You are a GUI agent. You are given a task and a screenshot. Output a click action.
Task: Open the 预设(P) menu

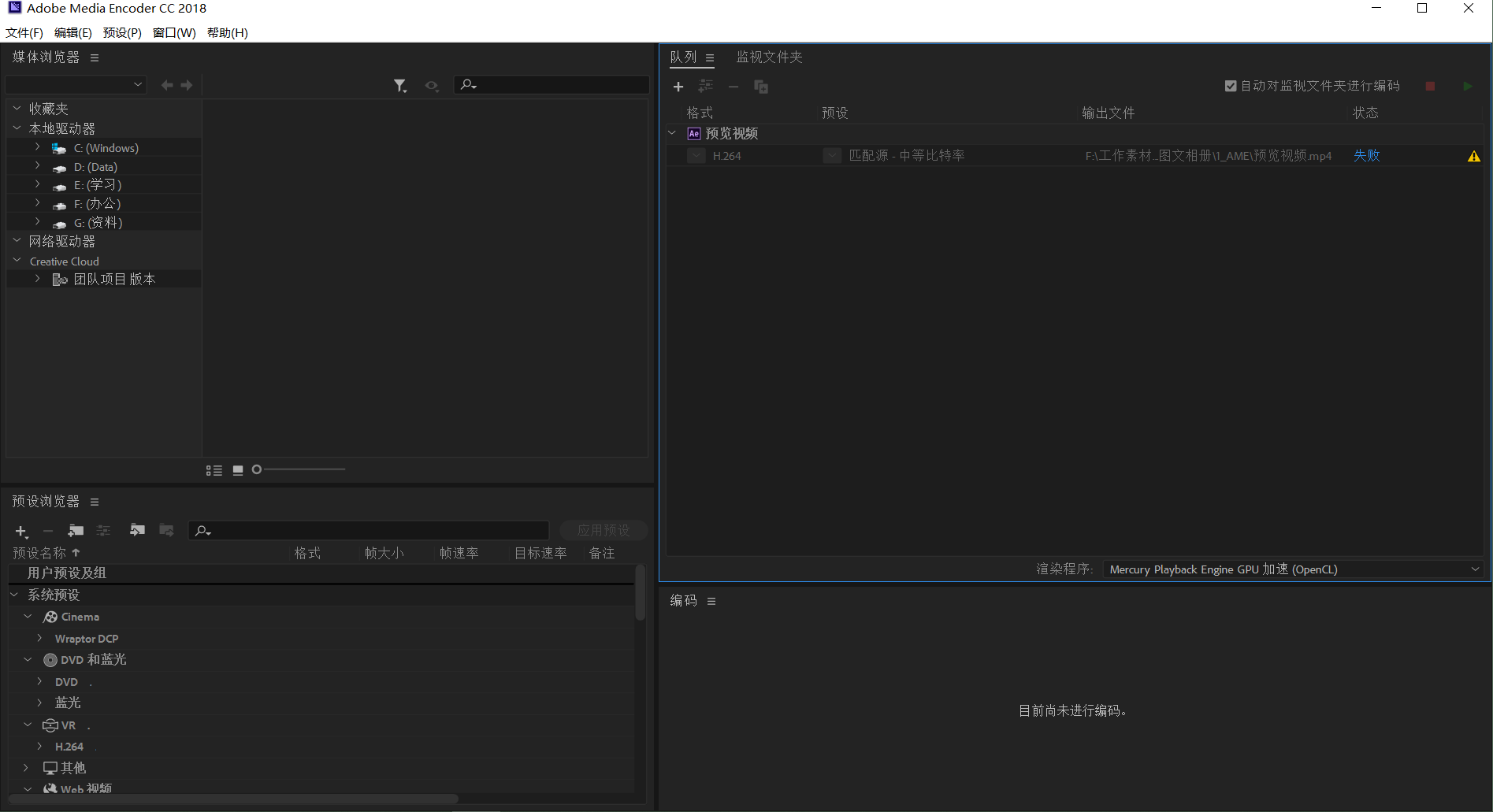(x=122, y=32)
